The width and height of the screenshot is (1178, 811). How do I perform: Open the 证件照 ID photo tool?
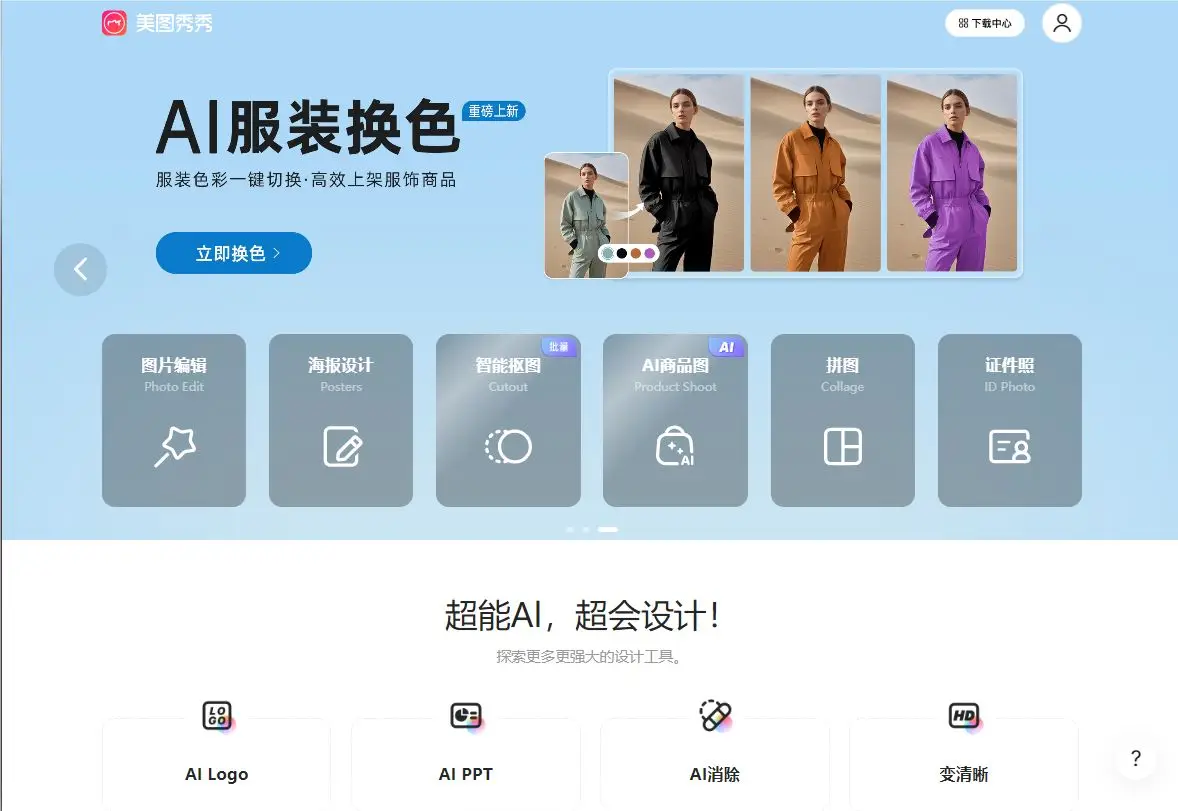[x=1009, y=420]
